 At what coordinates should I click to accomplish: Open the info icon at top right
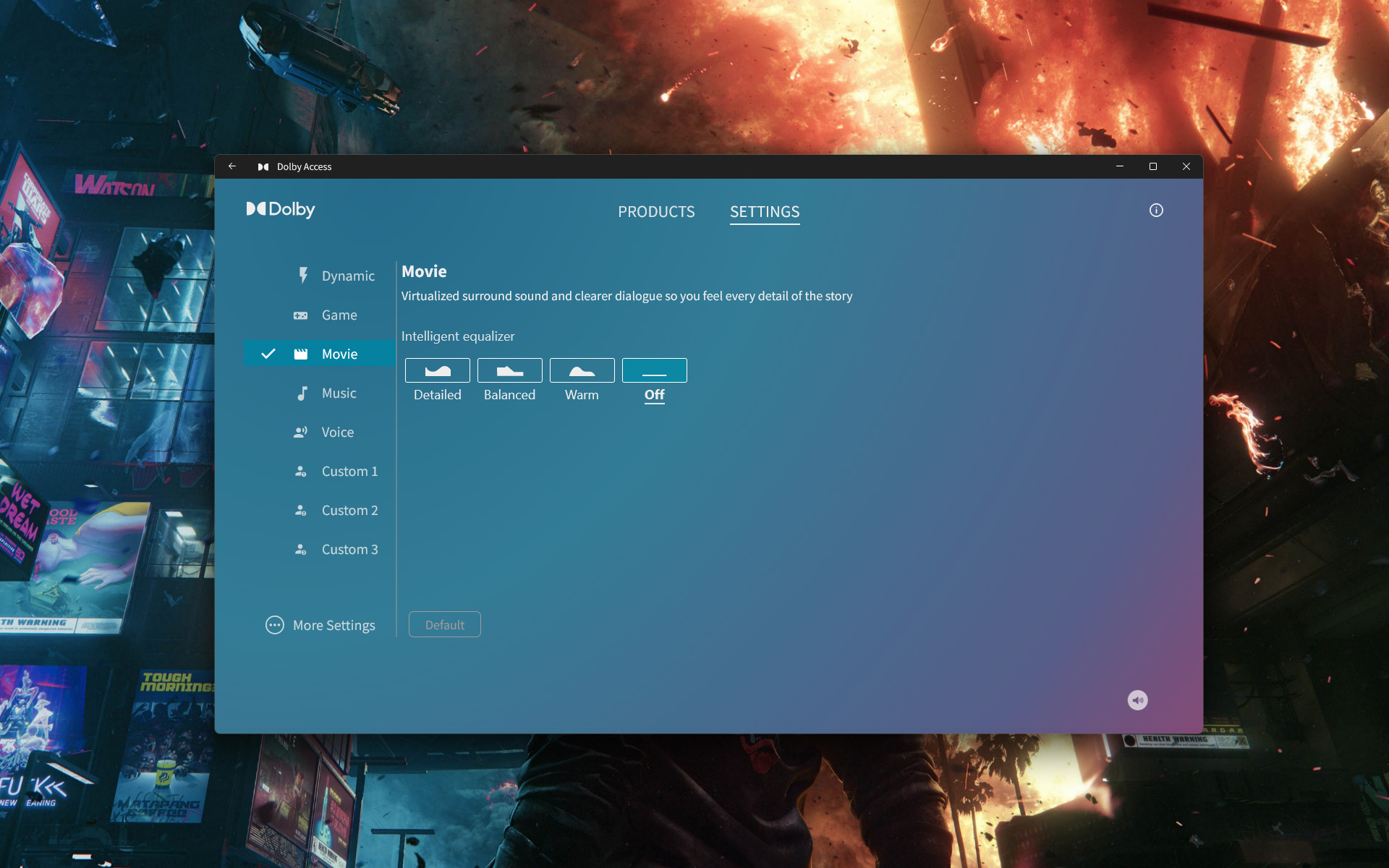pos(1156,210)
